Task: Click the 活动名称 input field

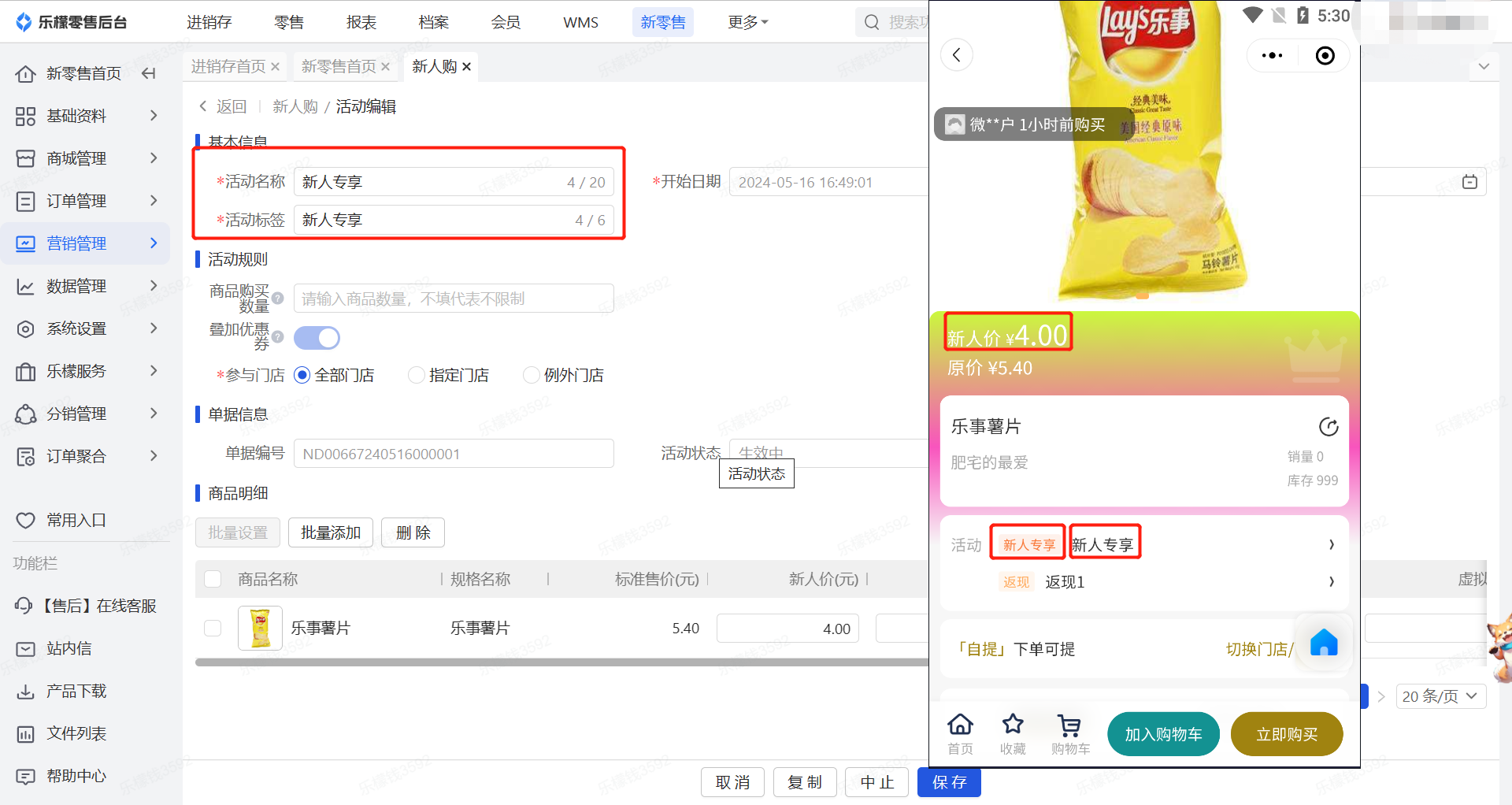Action: pyautogui.click(x=454, y=182)
